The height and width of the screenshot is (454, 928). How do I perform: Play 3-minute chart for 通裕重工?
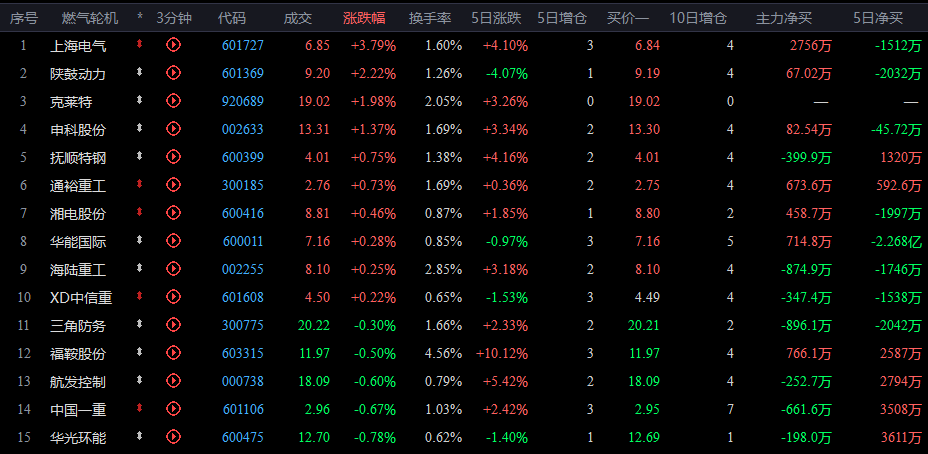click(x=173, y=185)
